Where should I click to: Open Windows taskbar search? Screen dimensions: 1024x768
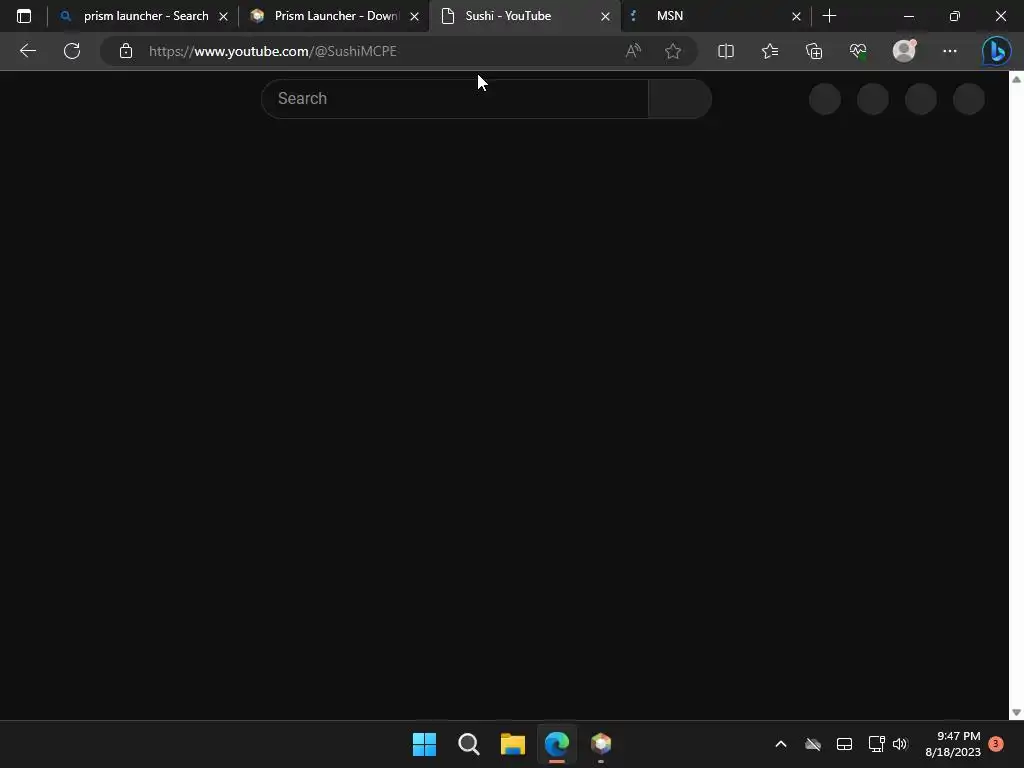pos(468,744)
